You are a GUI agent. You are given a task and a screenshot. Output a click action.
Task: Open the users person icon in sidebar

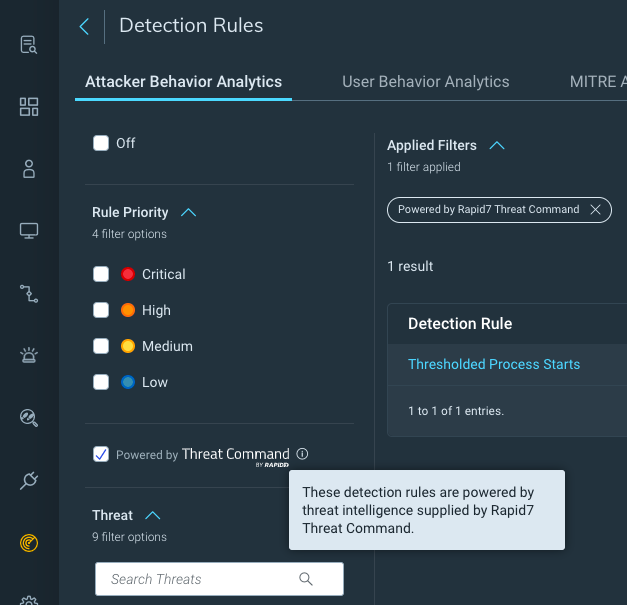point(29,169)
